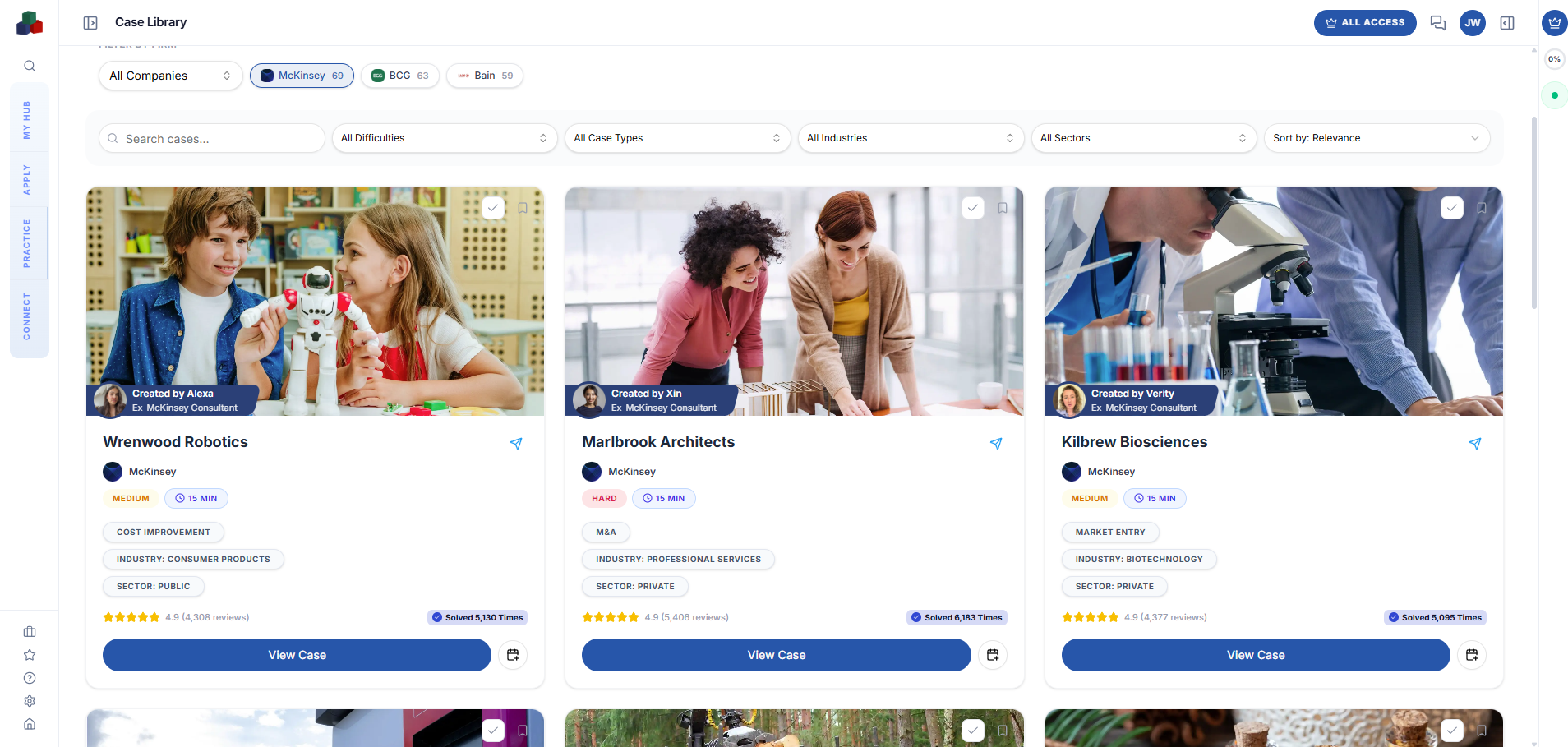Schedule the Marlbrook Architects case
1568x747 pixels.
(993, 655)
